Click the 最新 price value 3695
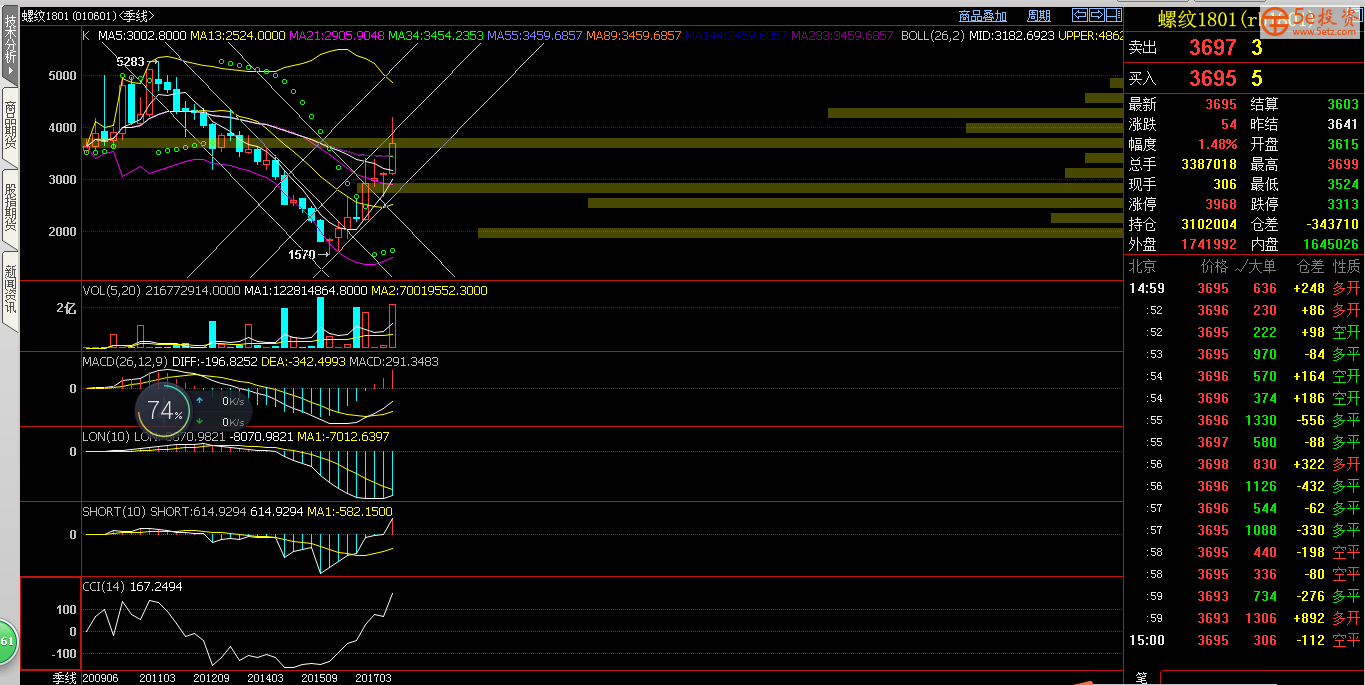The image size is (1365, 685). (x=1221, y=105)
